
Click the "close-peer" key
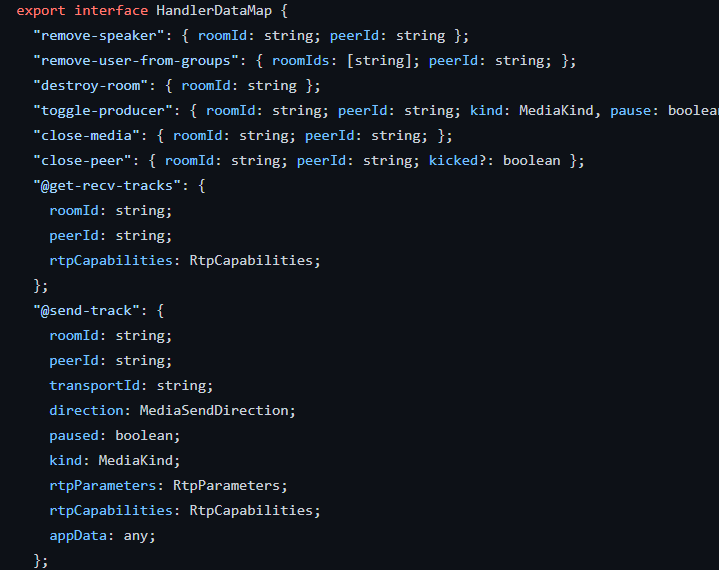point(83,160)
